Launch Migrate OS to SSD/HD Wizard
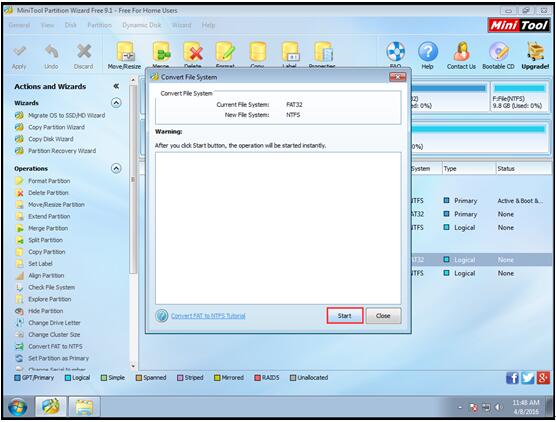556x422 pixels. [60, 115]
